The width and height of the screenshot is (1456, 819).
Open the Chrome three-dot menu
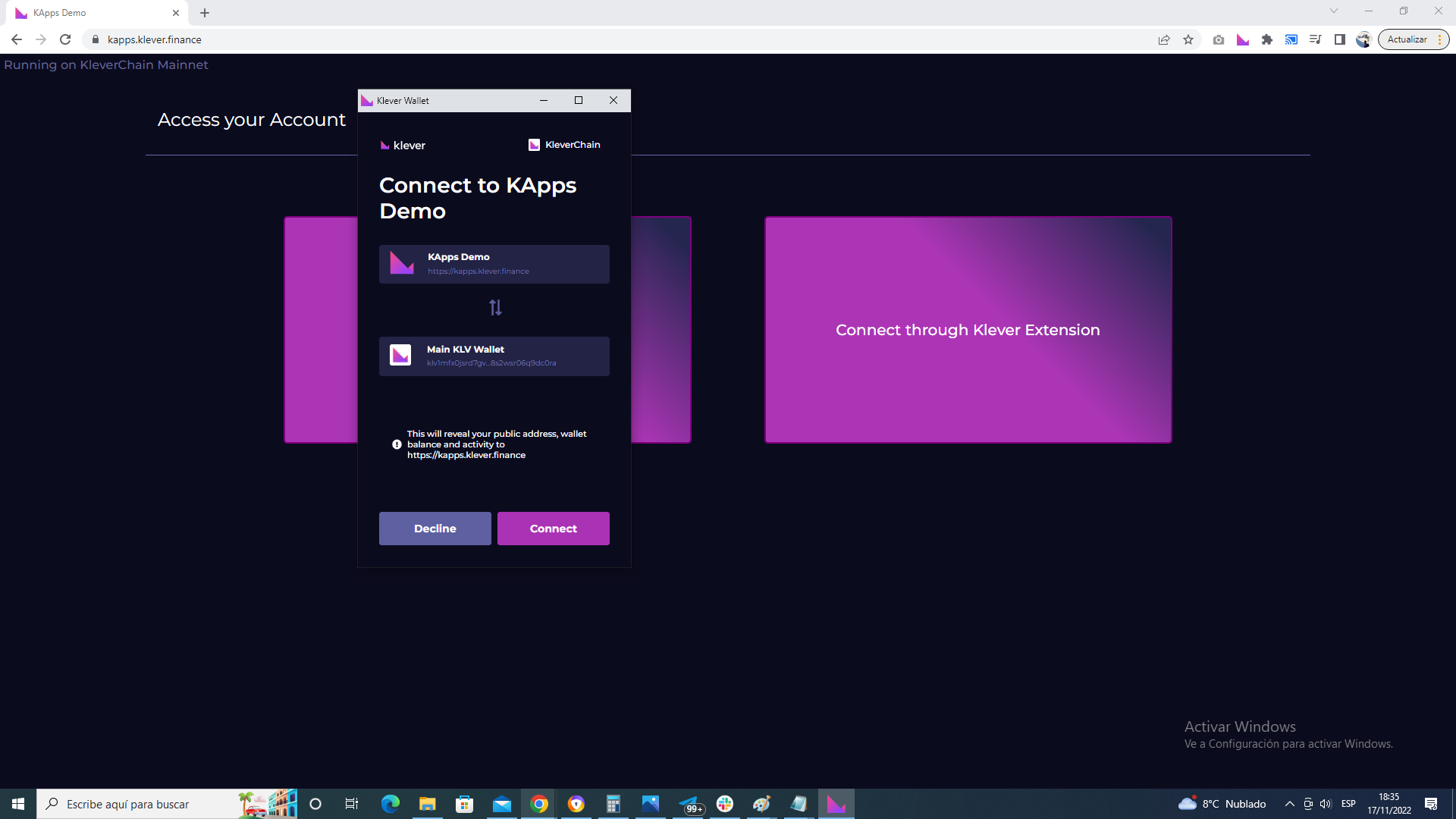click(1439, 39)
